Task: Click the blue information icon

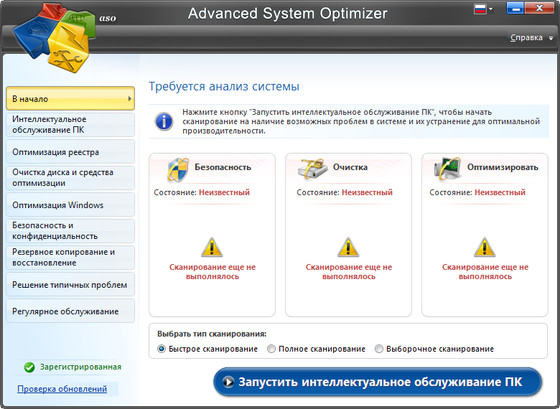Action: (164, 121)
